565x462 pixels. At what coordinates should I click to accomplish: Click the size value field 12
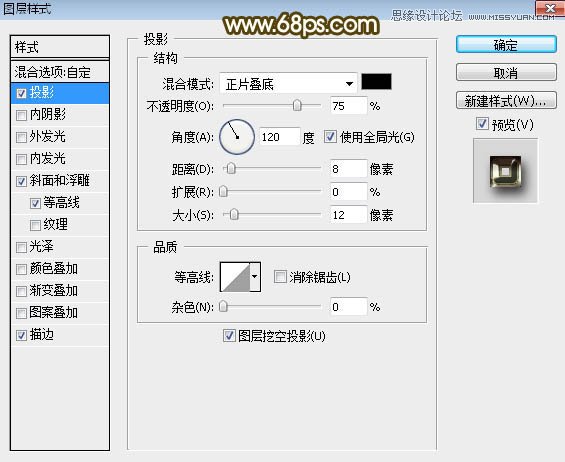click(348, 215)
